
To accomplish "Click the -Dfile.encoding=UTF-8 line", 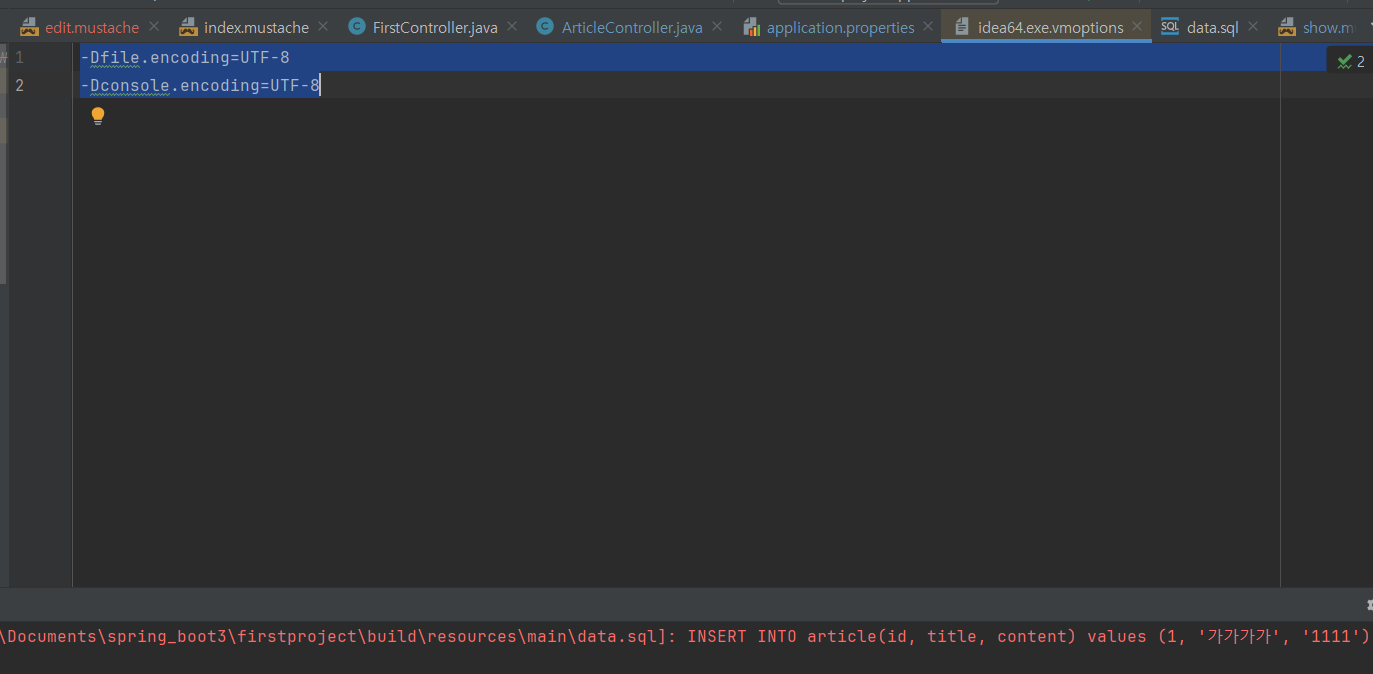I will point(185,58).
